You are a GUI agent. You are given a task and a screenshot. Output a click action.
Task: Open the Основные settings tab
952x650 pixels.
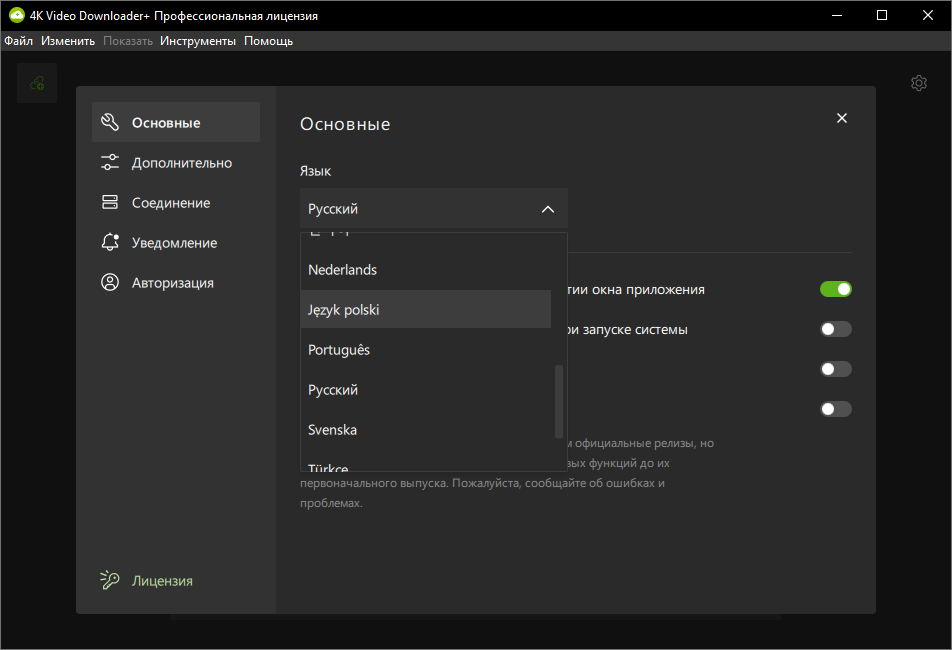point(176,122)
